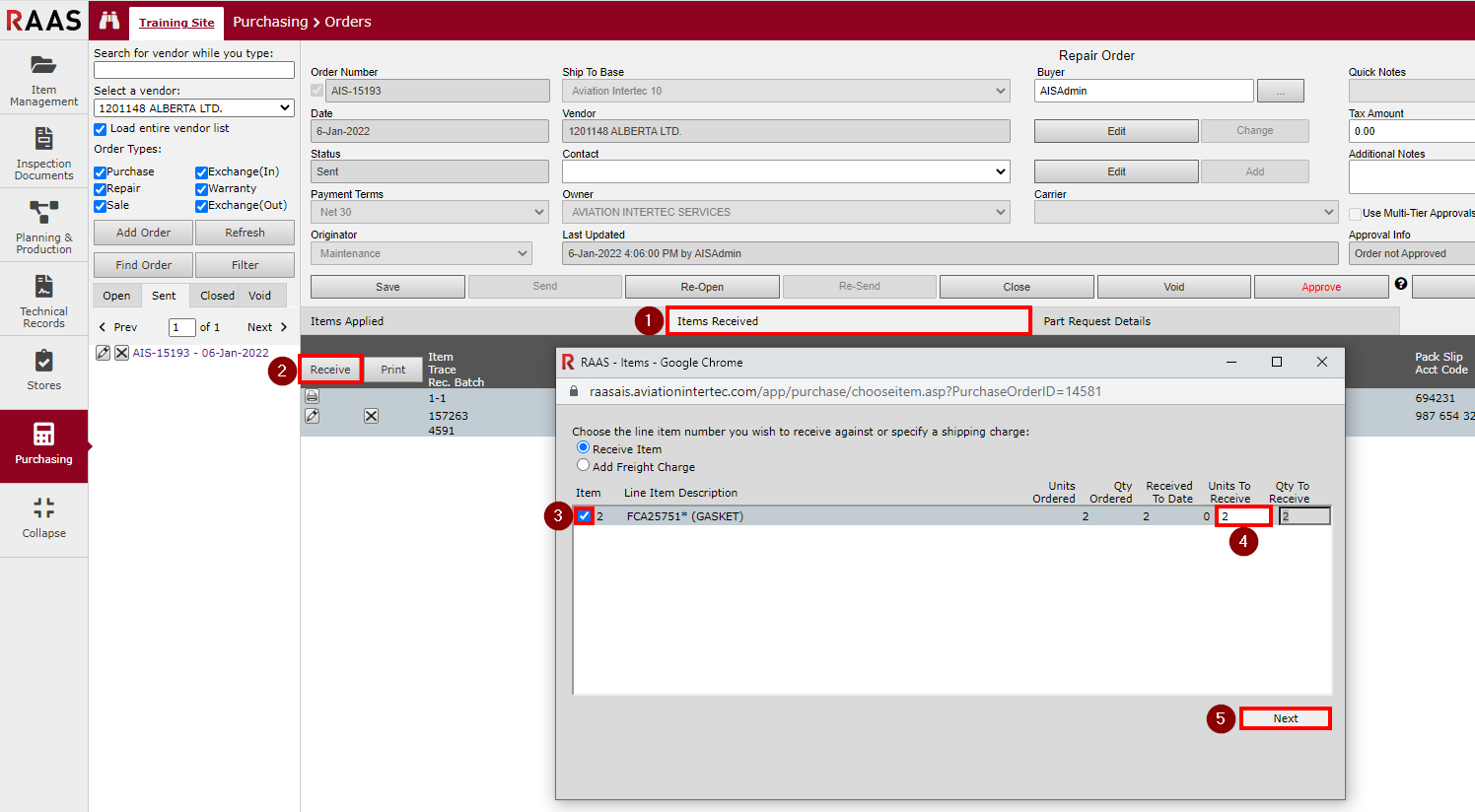Switch to the Closed orders tab

pyautogui.click(x=217, y=296)
